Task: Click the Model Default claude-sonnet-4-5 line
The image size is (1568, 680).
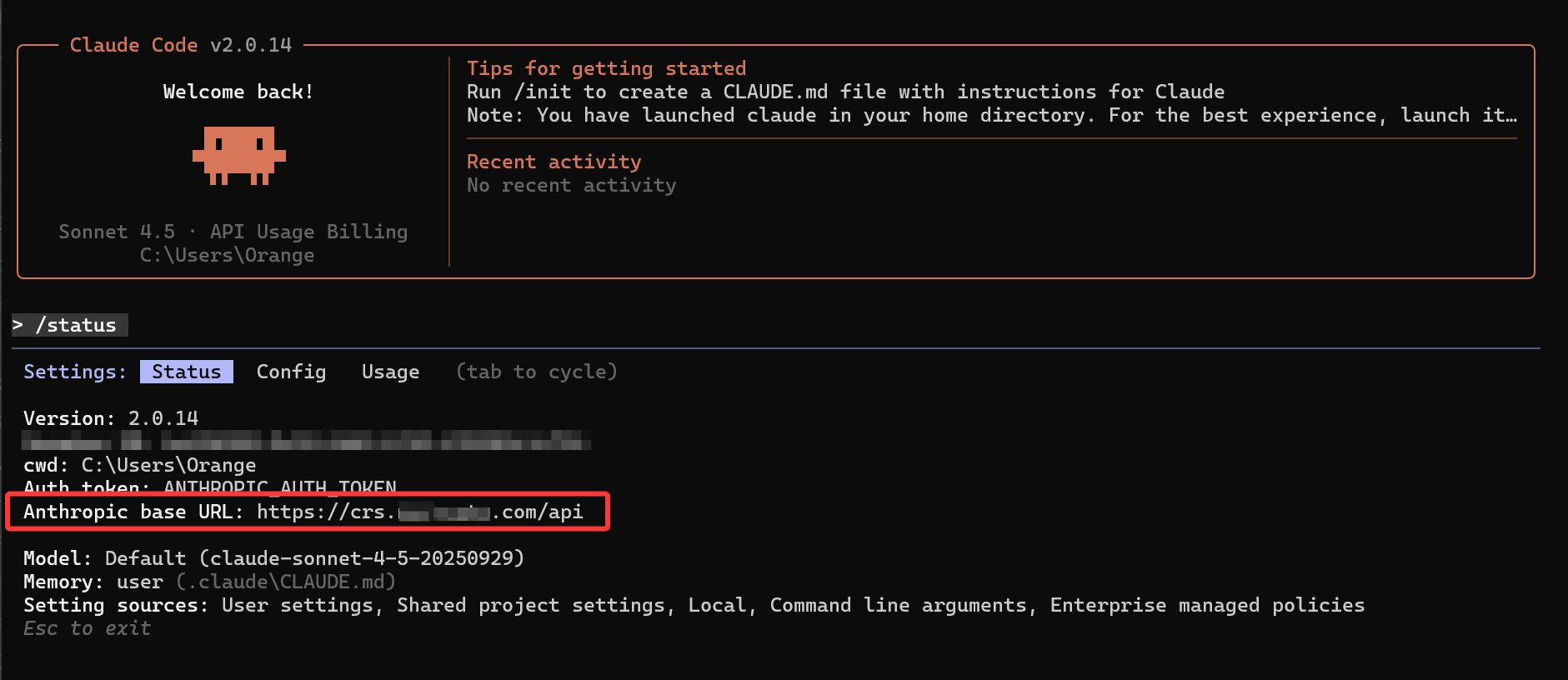Action: click(x=273, y=558)
